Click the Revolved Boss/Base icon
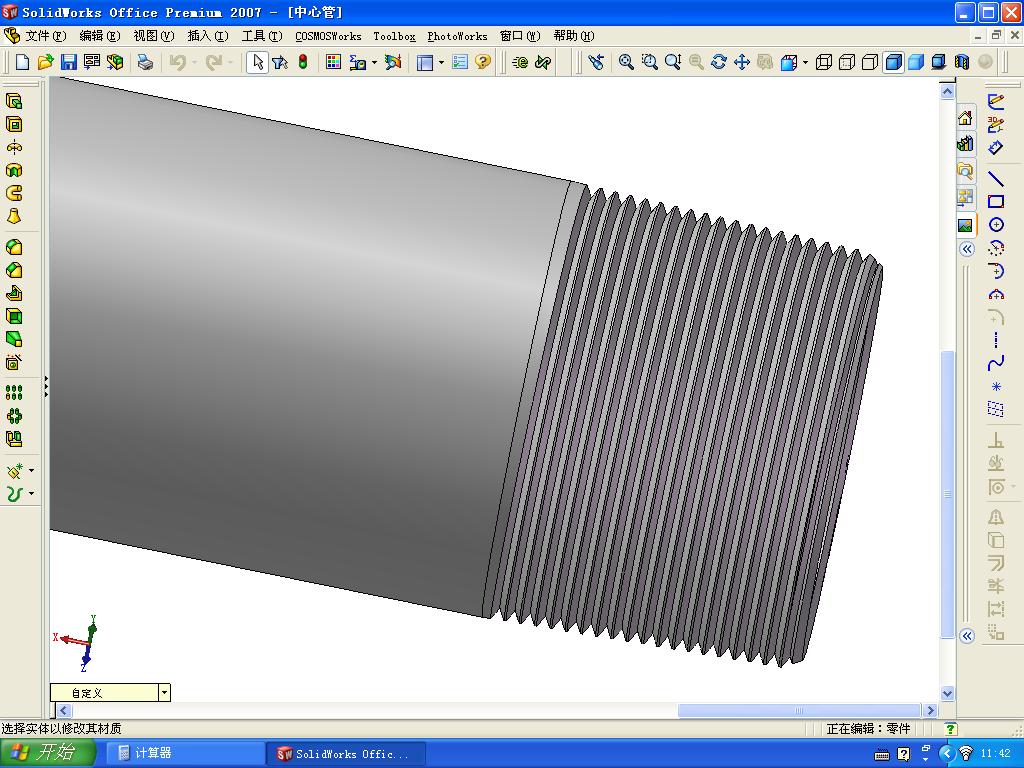Screen dimensions: 1024x768 [14, 148]
